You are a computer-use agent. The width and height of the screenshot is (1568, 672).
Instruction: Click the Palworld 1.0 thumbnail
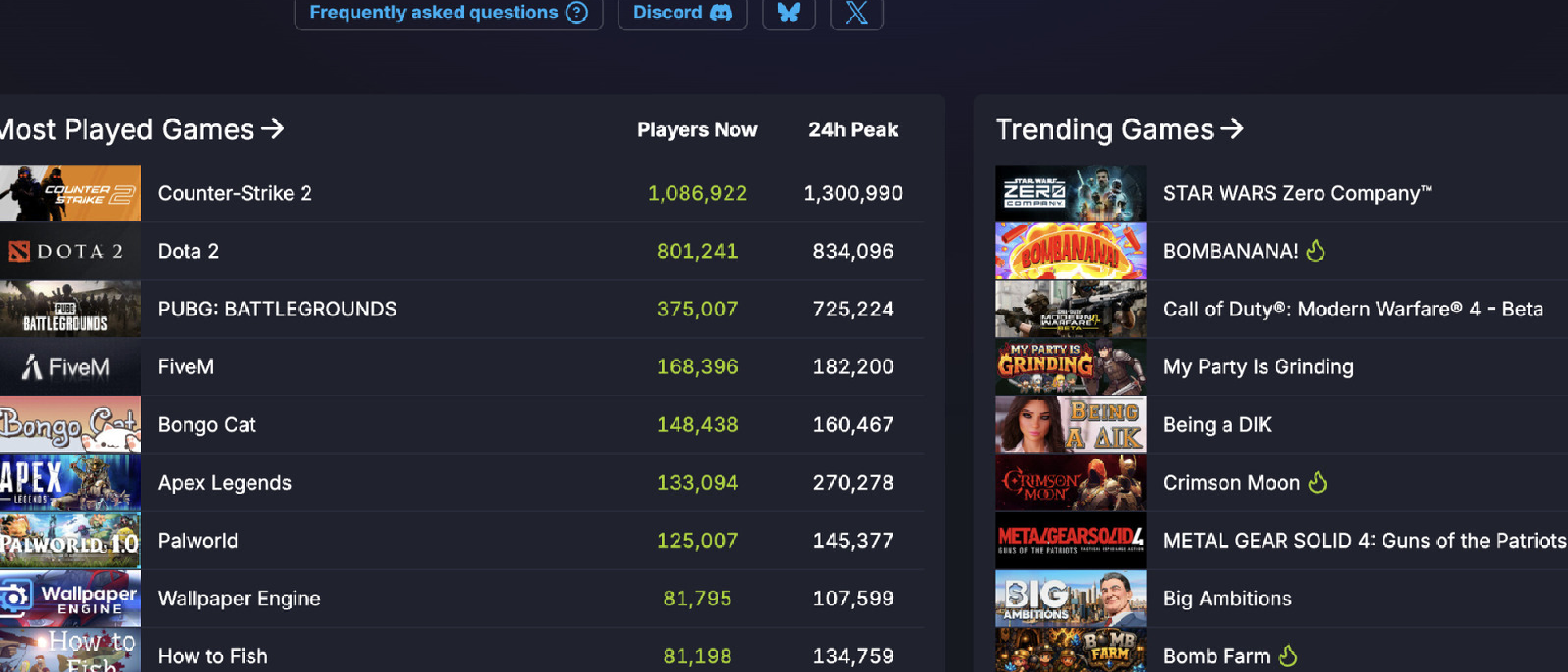(70, 540)
